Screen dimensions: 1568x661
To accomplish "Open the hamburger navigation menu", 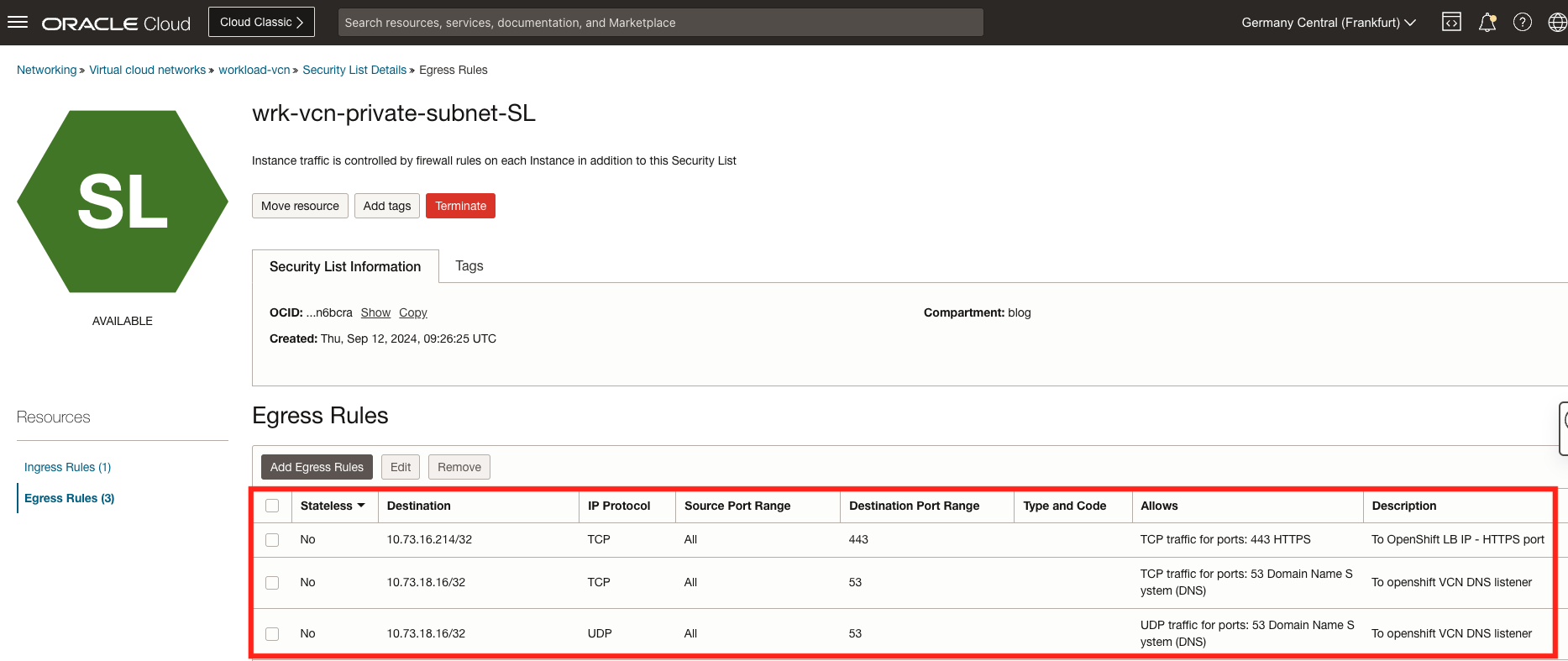I will (x=18, y=23).
